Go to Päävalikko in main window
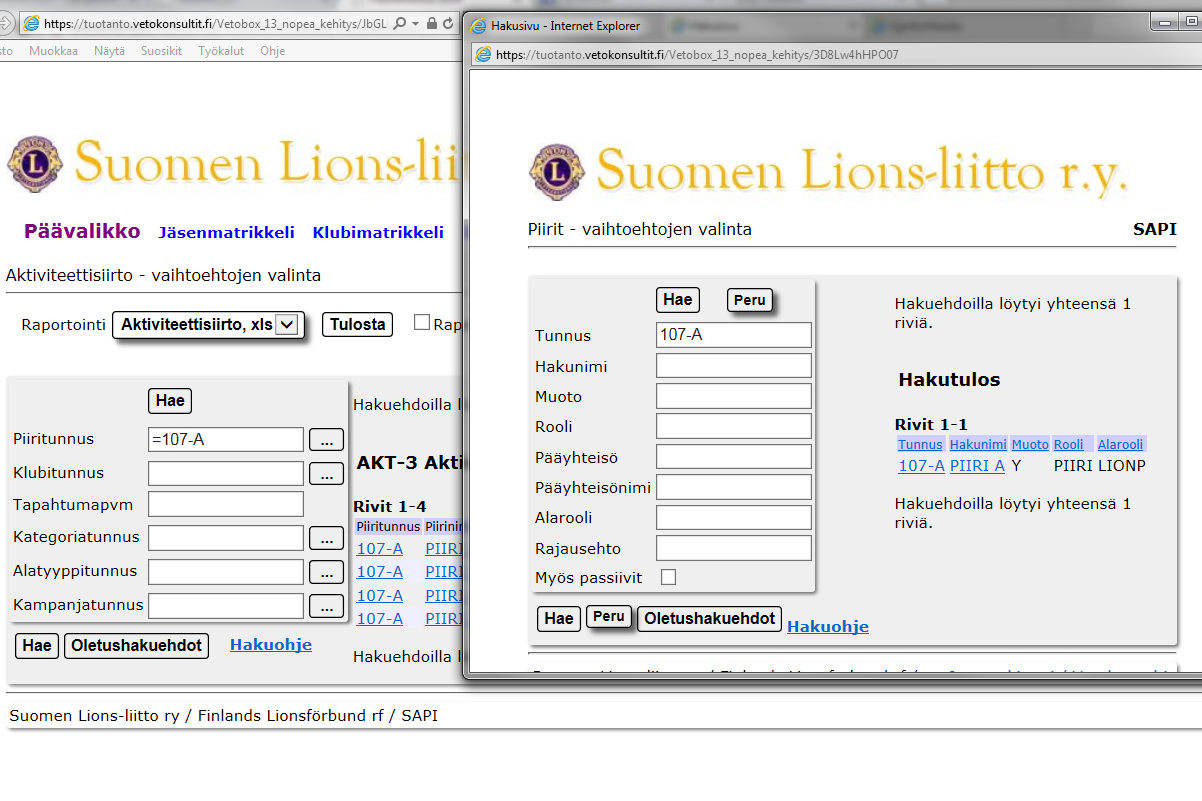1202x801 pixels. tap(82, 231)
